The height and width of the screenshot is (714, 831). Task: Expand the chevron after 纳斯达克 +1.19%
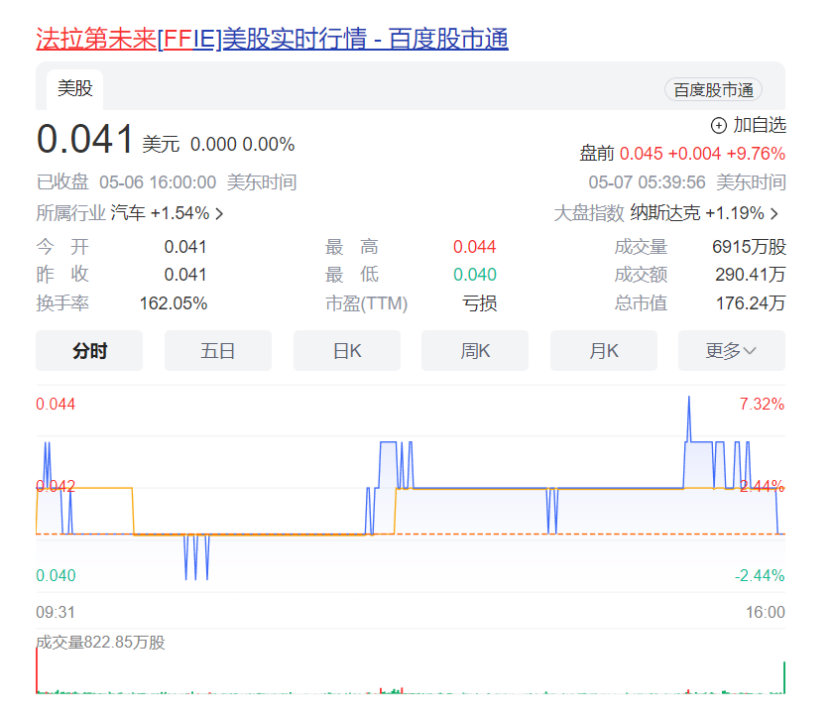(x=774, y=214)
